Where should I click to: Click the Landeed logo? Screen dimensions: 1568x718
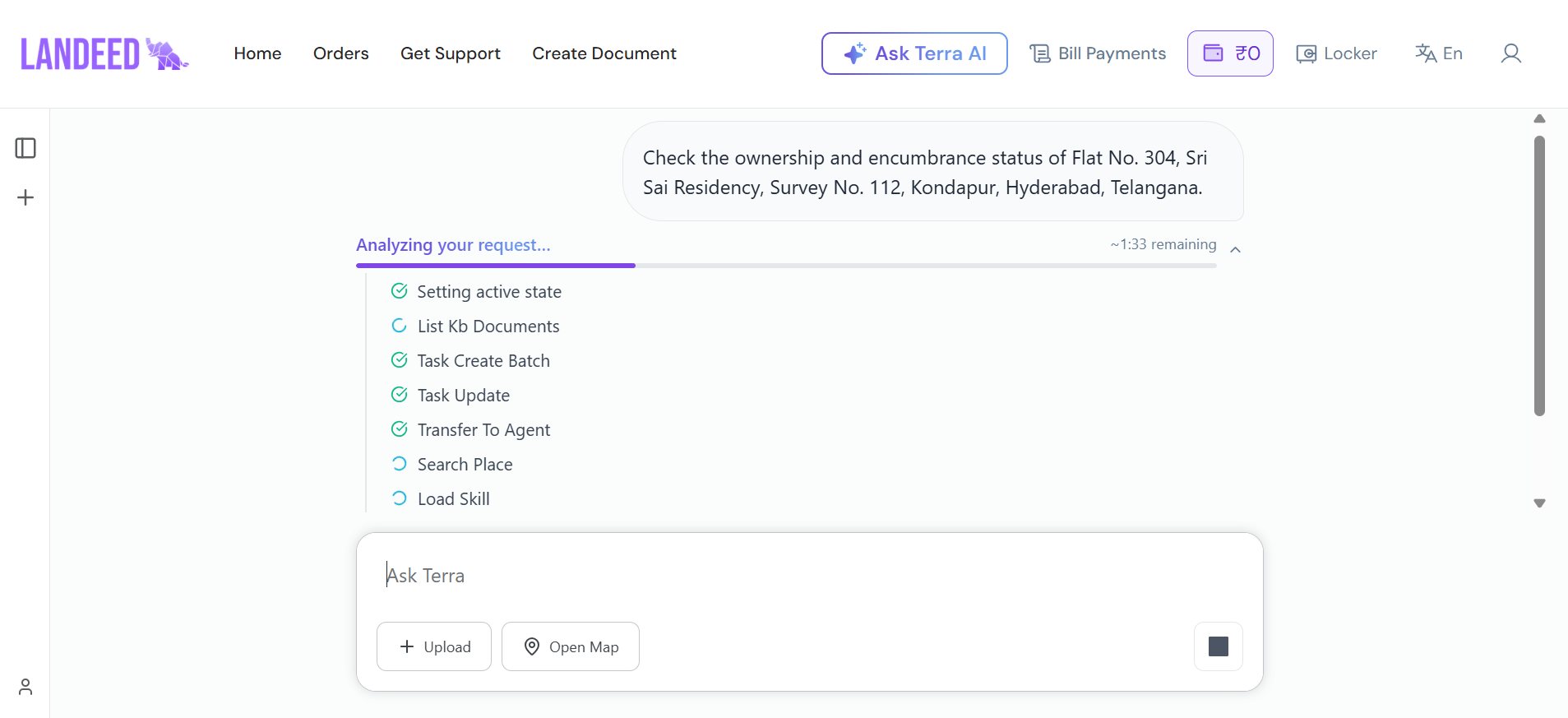pyautogui.click(x=104, y=54)
